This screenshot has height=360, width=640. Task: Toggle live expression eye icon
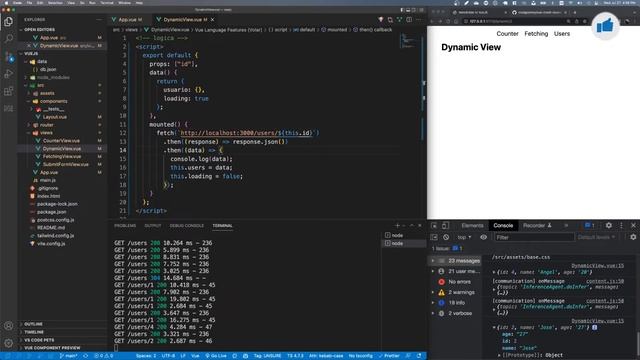483,237
